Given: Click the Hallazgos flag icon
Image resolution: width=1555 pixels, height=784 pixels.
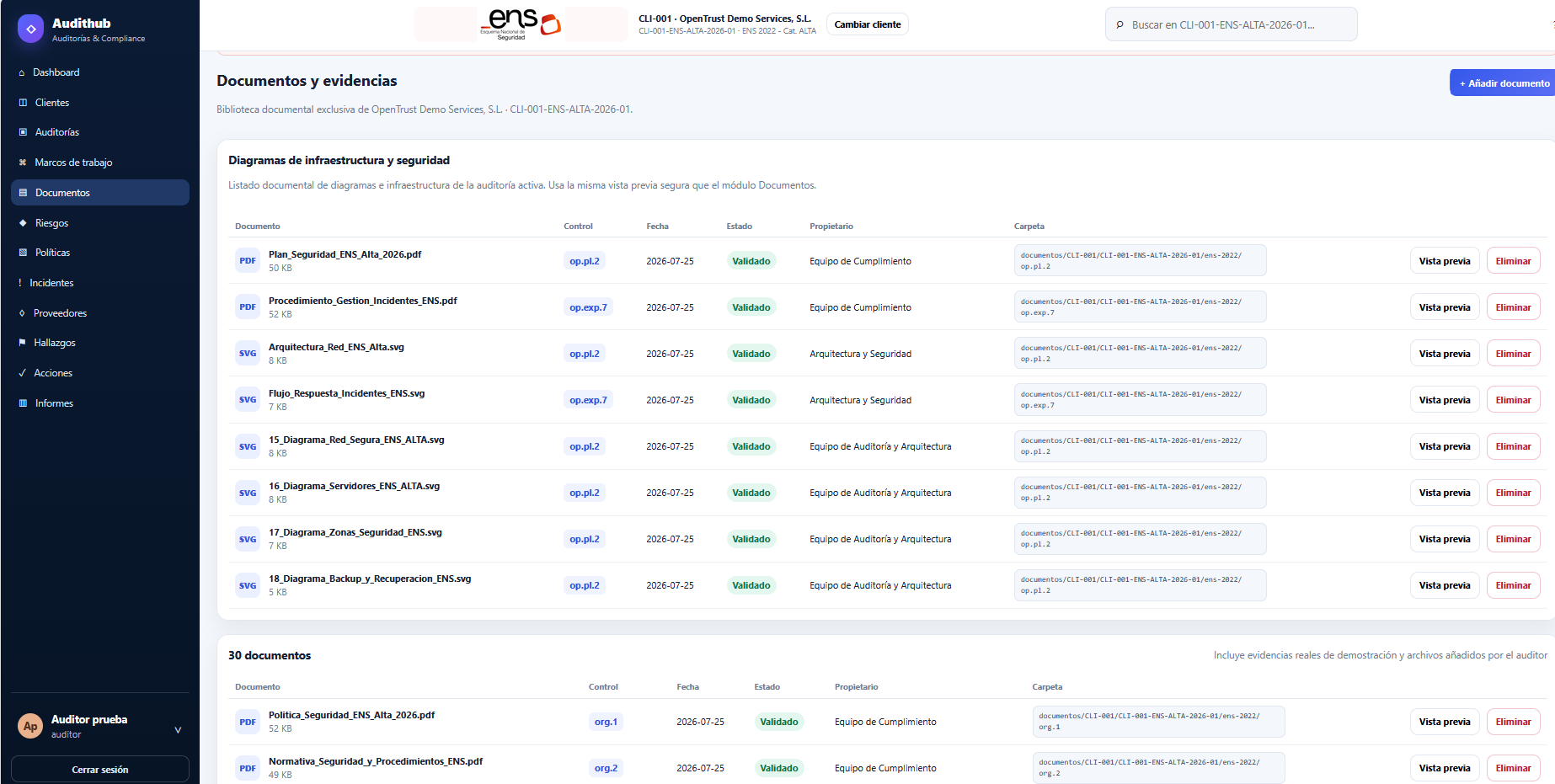Looking at the screenshot, I should point(22,343).
